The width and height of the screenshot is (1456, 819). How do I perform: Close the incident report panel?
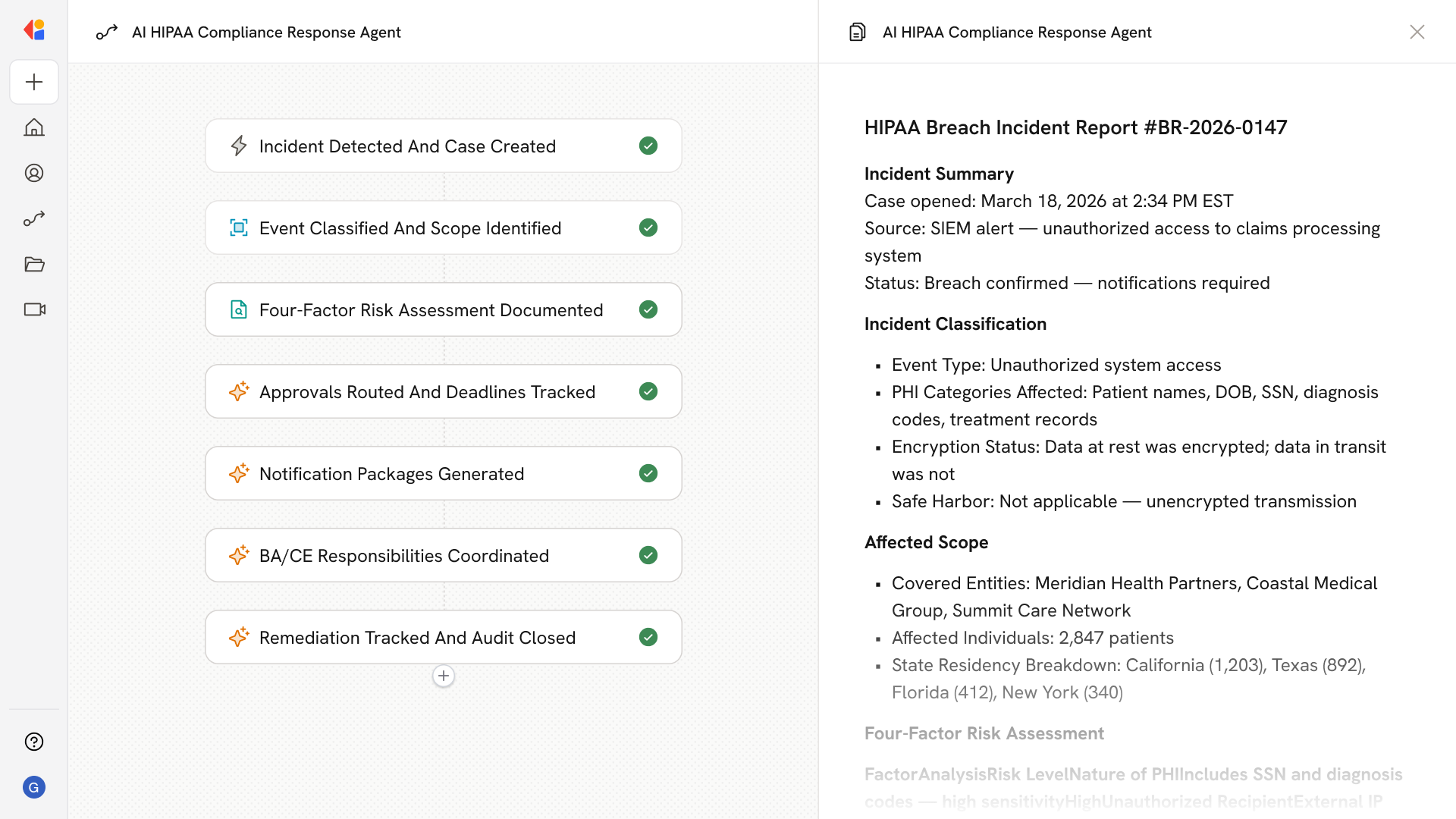click(x=1417, y=32)
